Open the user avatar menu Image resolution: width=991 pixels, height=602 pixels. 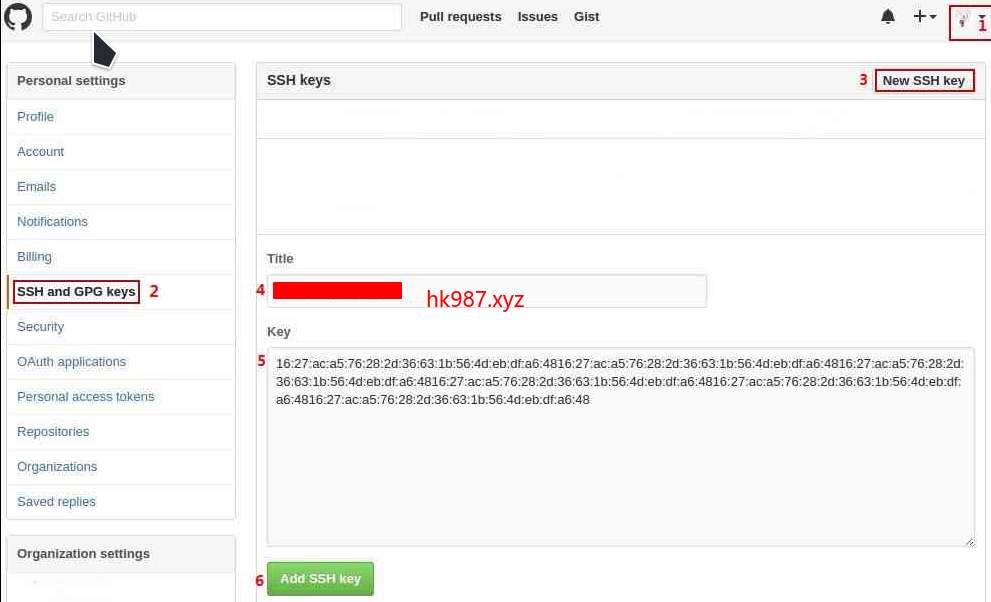point(970,20)
